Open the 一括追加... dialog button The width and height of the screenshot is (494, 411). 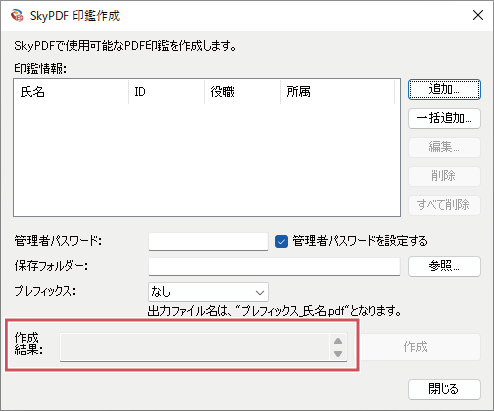(x=444, y=118)
